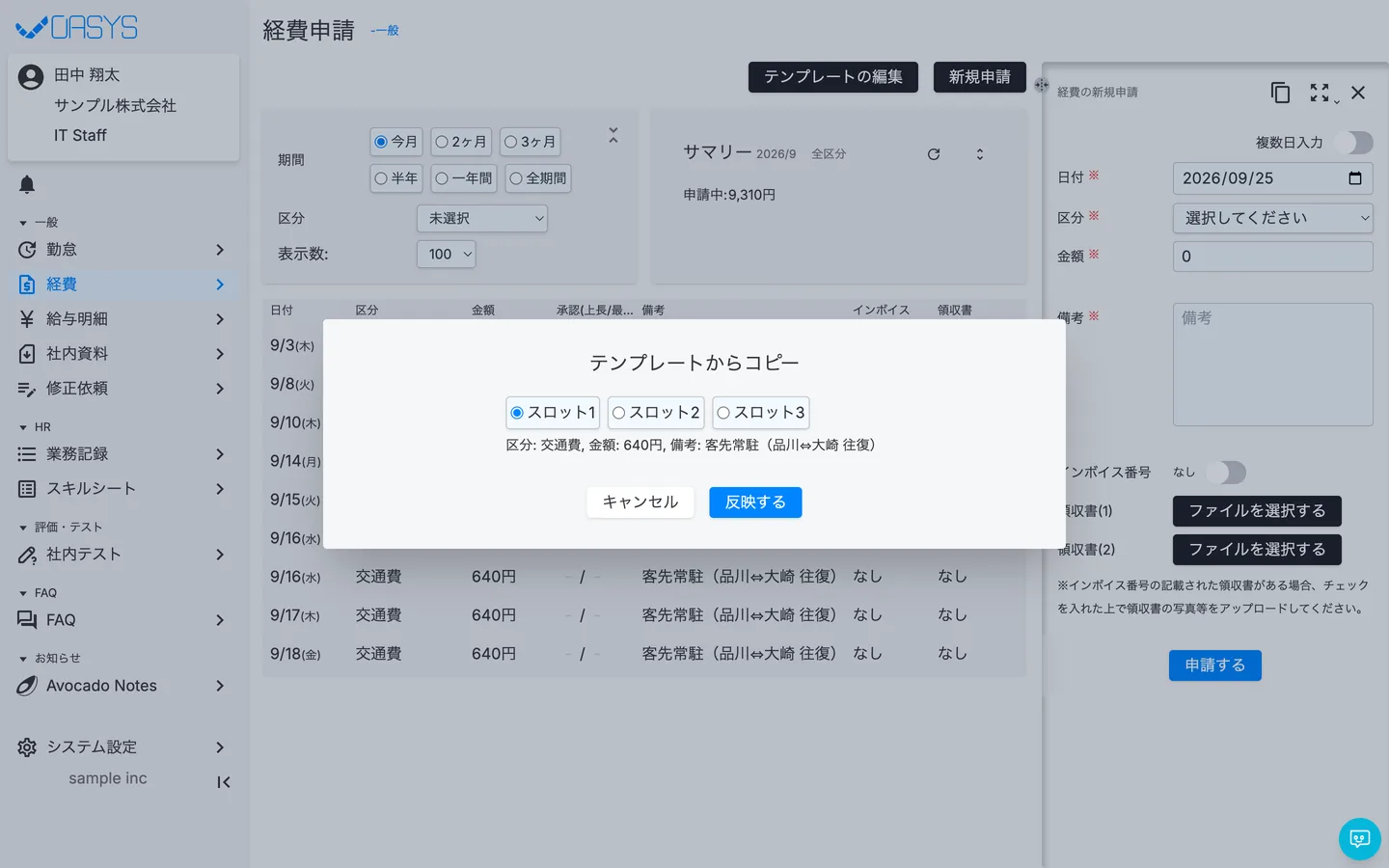Click the 給与明細 yen icon
This screenshot has height=868, width=1389.
pyautogui.click(x=27, y=319)
